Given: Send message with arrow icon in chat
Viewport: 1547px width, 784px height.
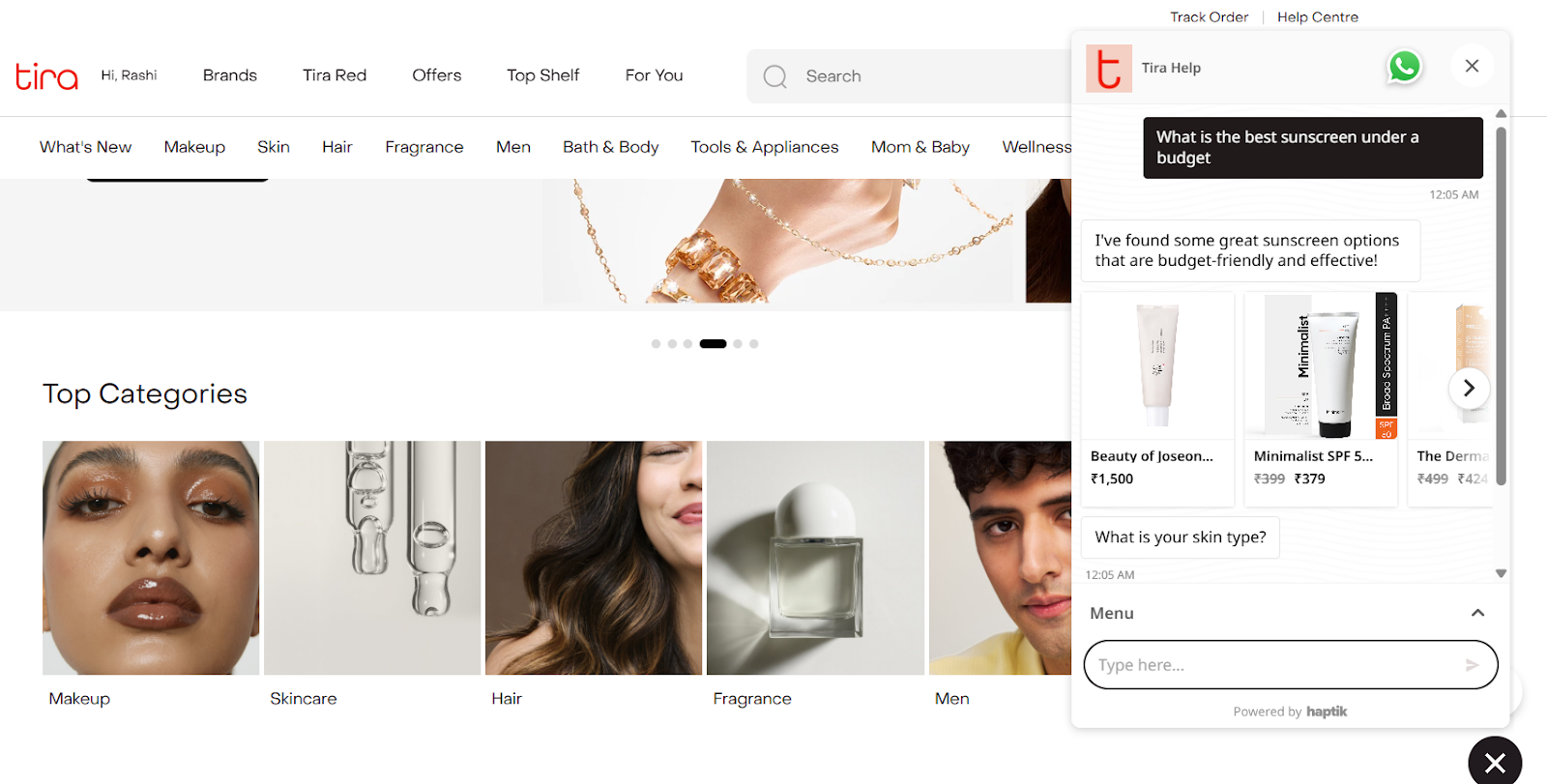Looking at the screenshot, I should click(1472, 665).
